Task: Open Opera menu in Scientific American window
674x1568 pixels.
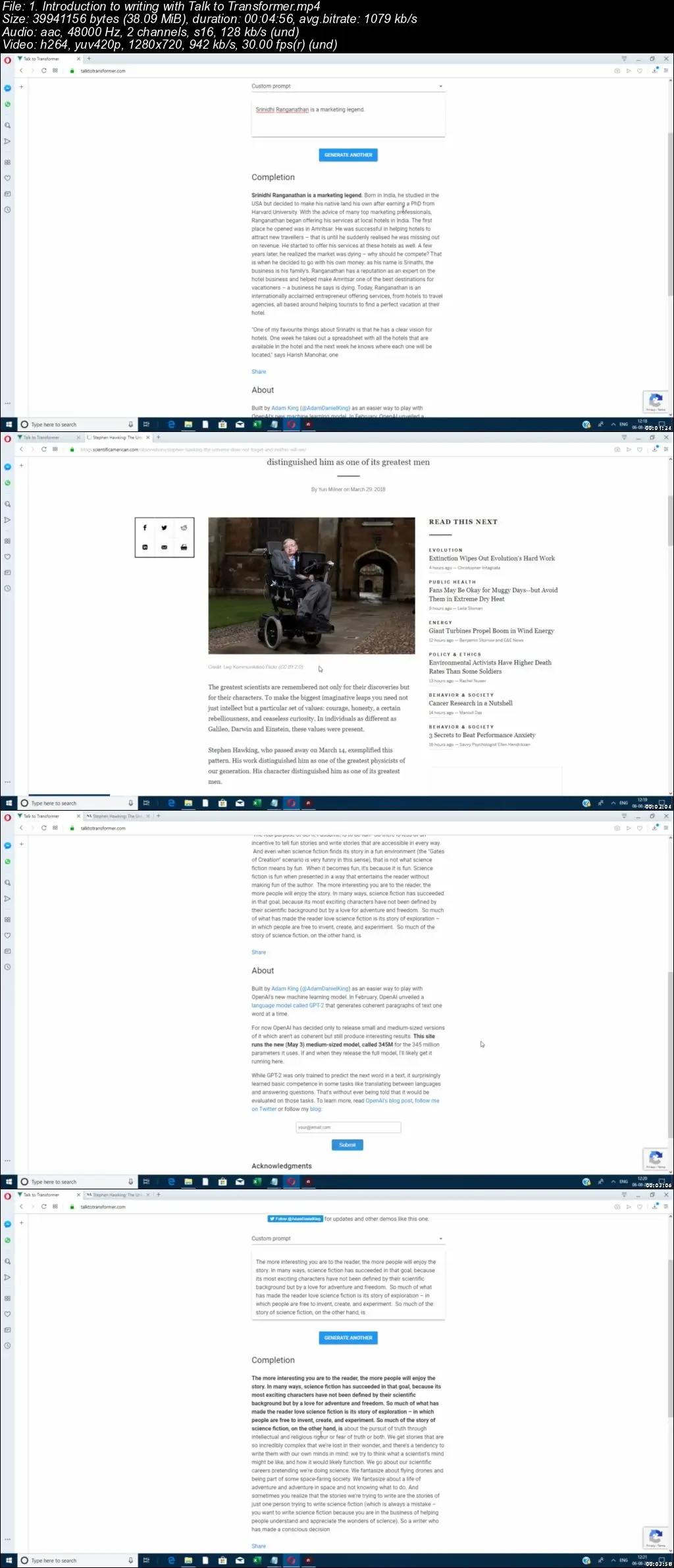Action: click(8, 439)
